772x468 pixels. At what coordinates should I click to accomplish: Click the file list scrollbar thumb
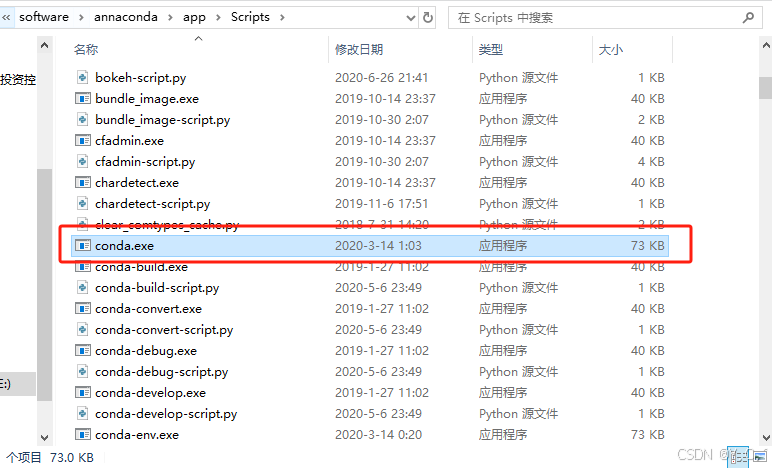coord(766,88)
